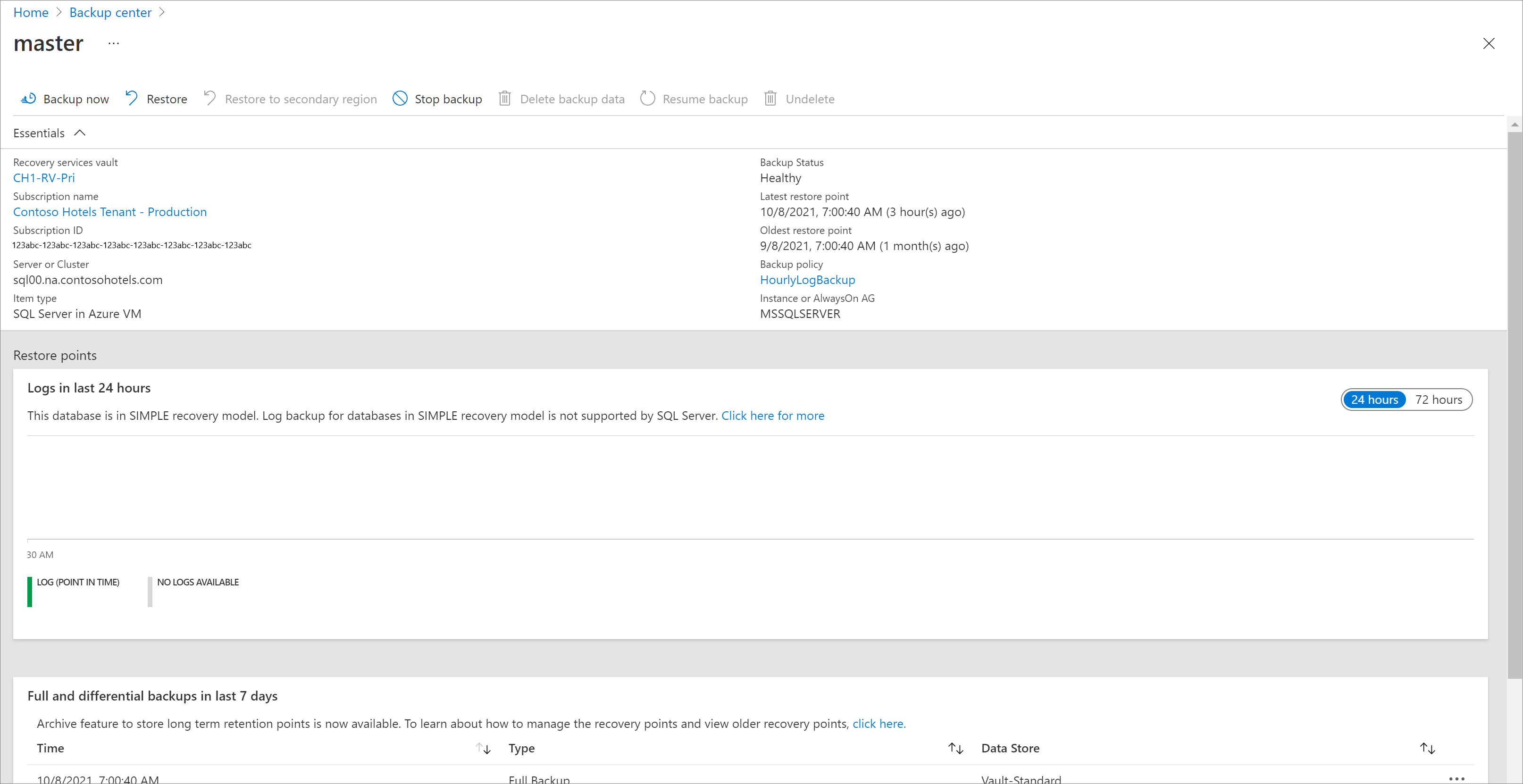Image resolution: width=1523 pixels, height=784 pixels.
Task: Select the CH1-RV-Pri vault link
Action: pos(44,178)
